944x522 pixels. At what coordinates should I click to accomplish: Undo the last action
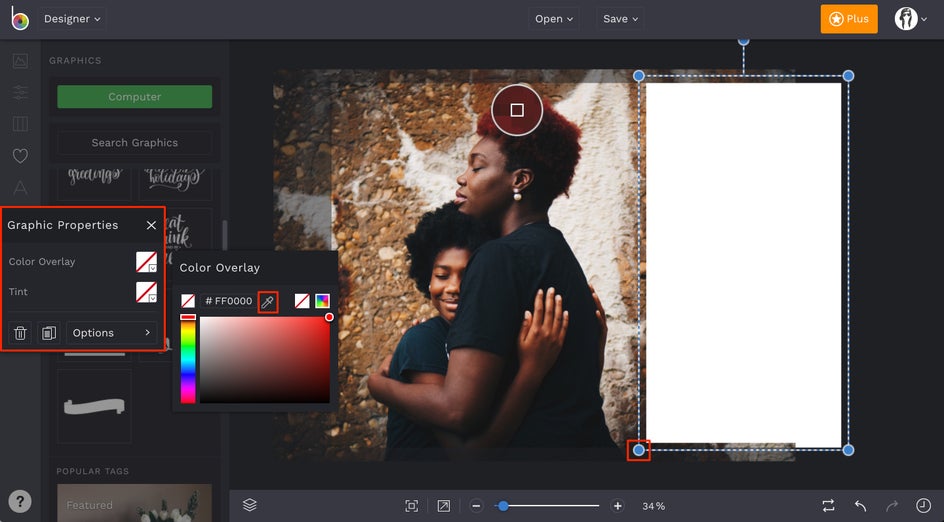coord(860,506)
